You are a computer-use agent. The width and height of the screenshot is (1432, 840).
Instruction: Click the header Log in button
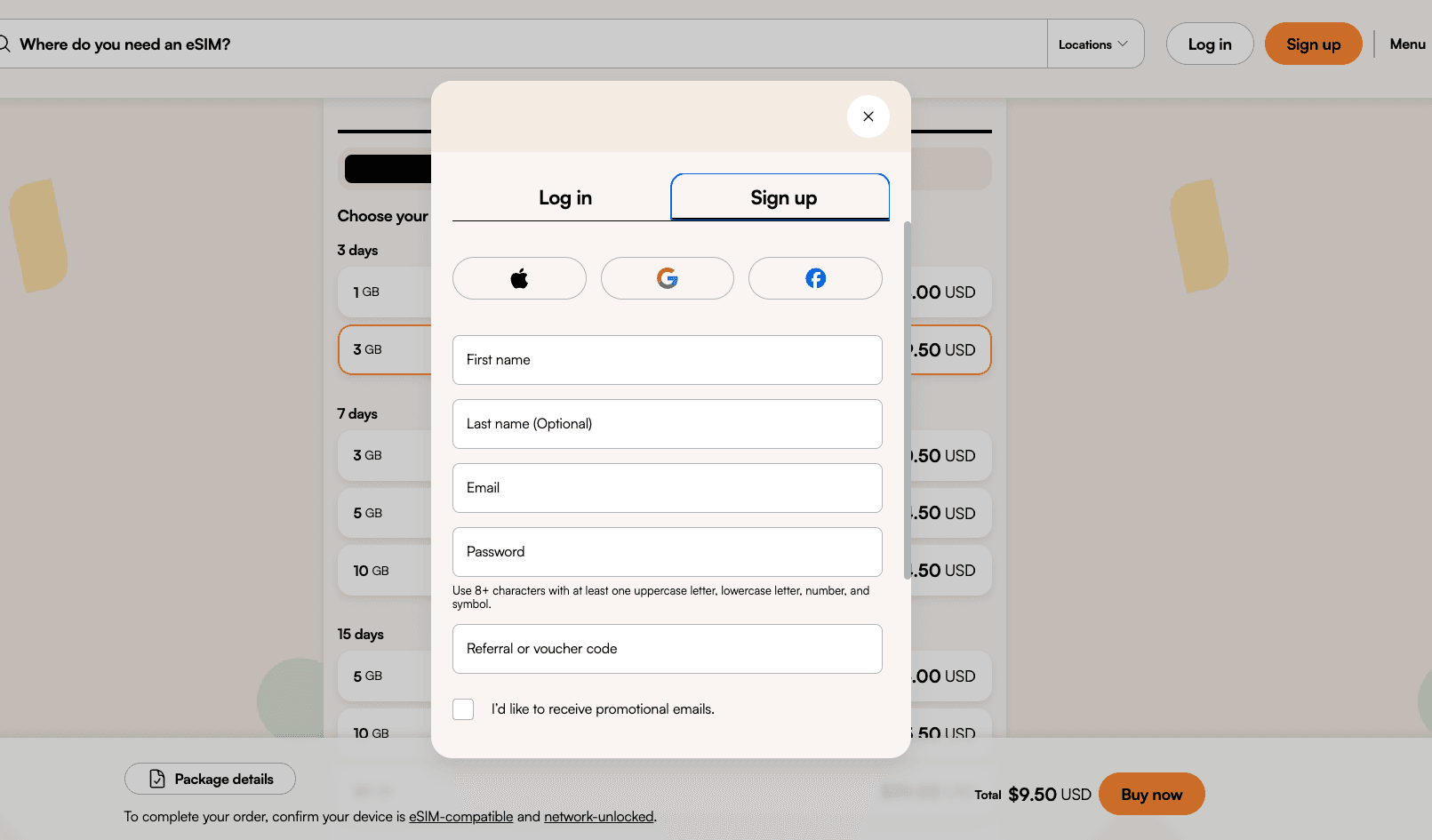[1209, 44]
